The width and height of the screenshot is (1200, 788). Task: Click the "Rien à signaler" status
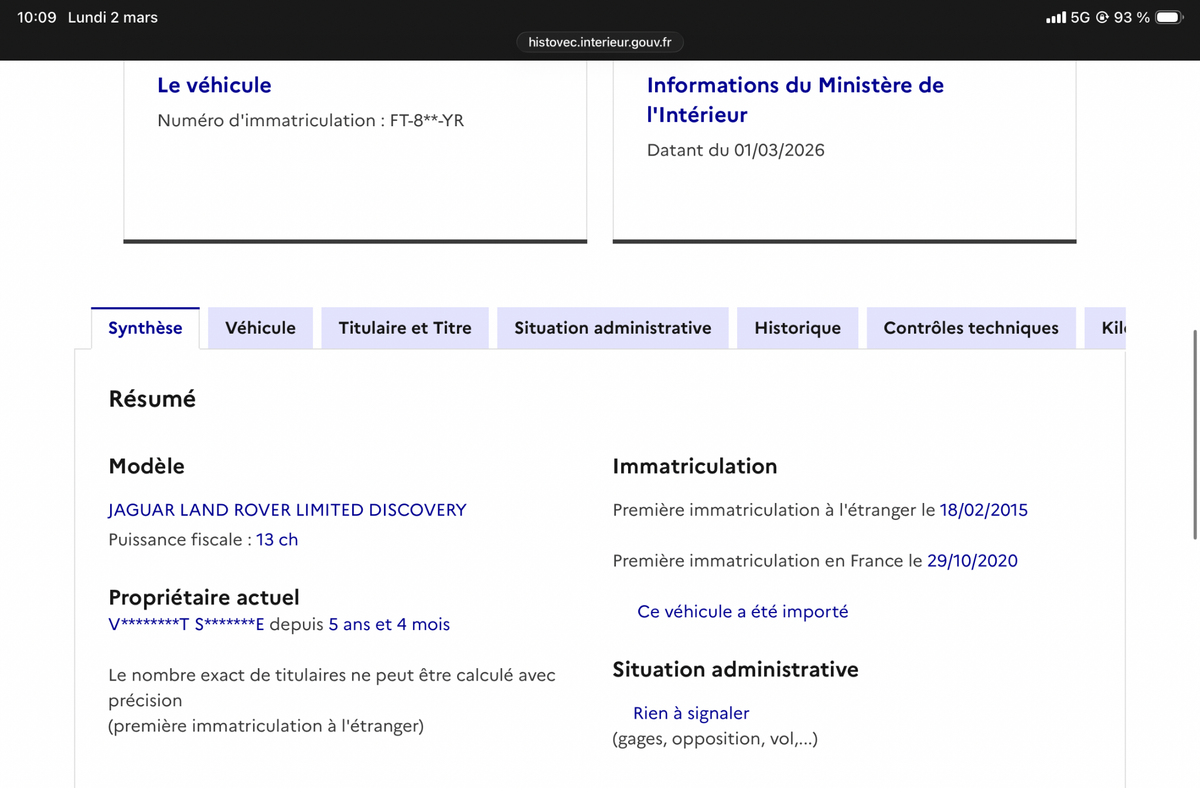(691, 713)
